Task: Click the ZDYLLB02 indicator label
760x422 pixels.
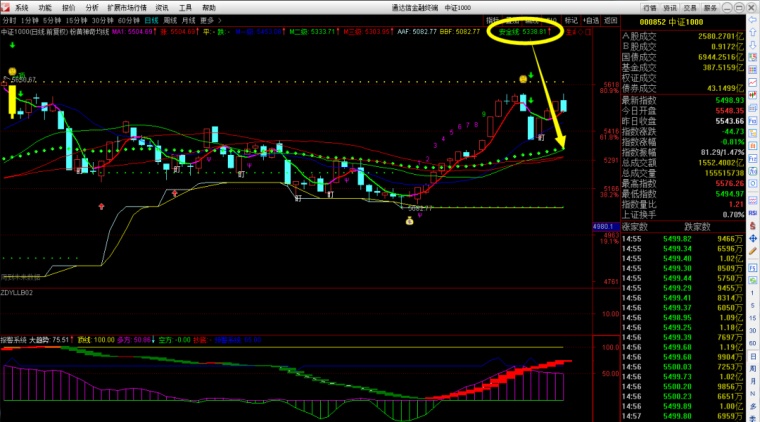Action: tap(18, 292)
